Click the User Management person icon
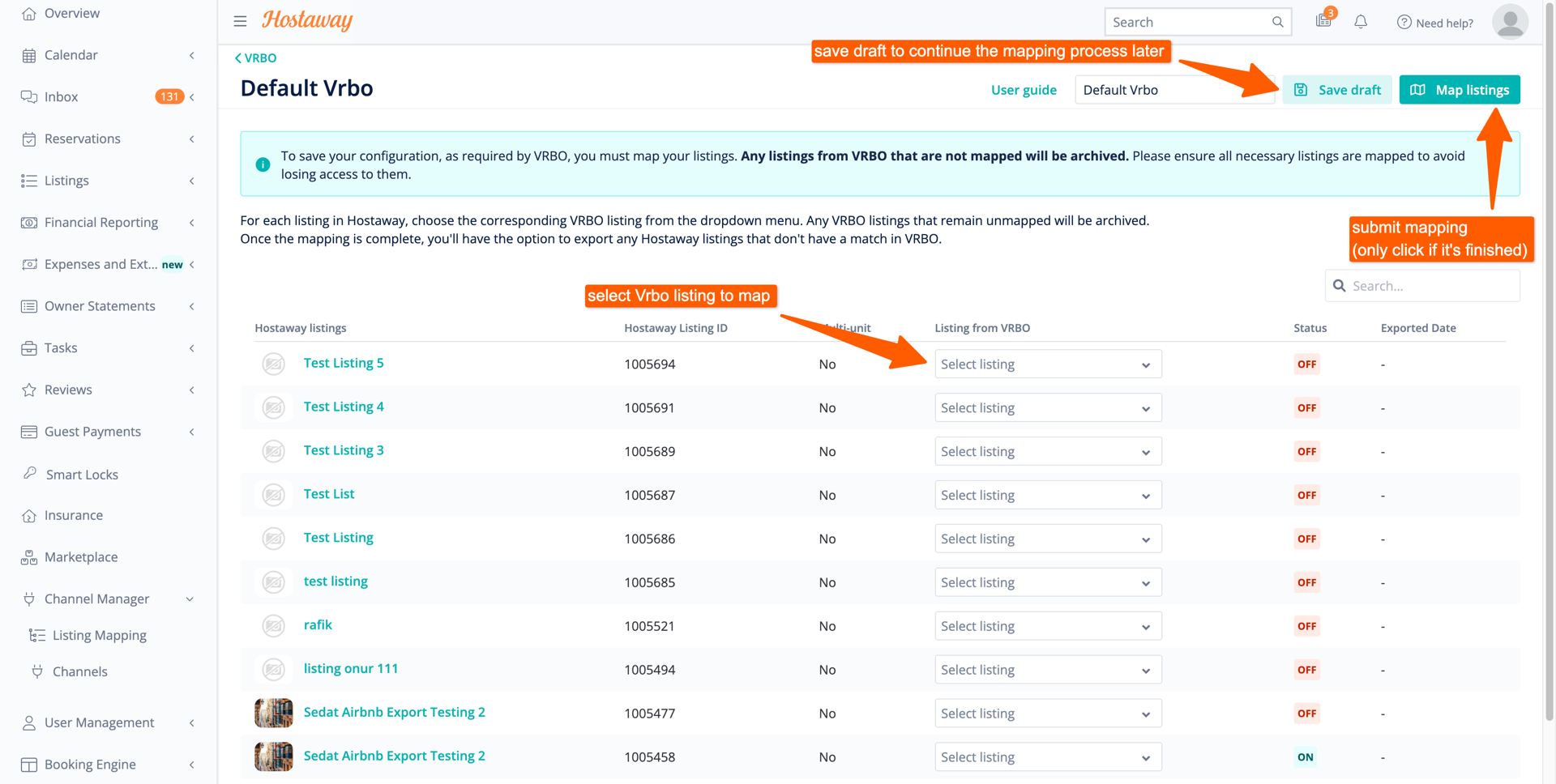This screenshot has height=784, width=1556. 29,723
